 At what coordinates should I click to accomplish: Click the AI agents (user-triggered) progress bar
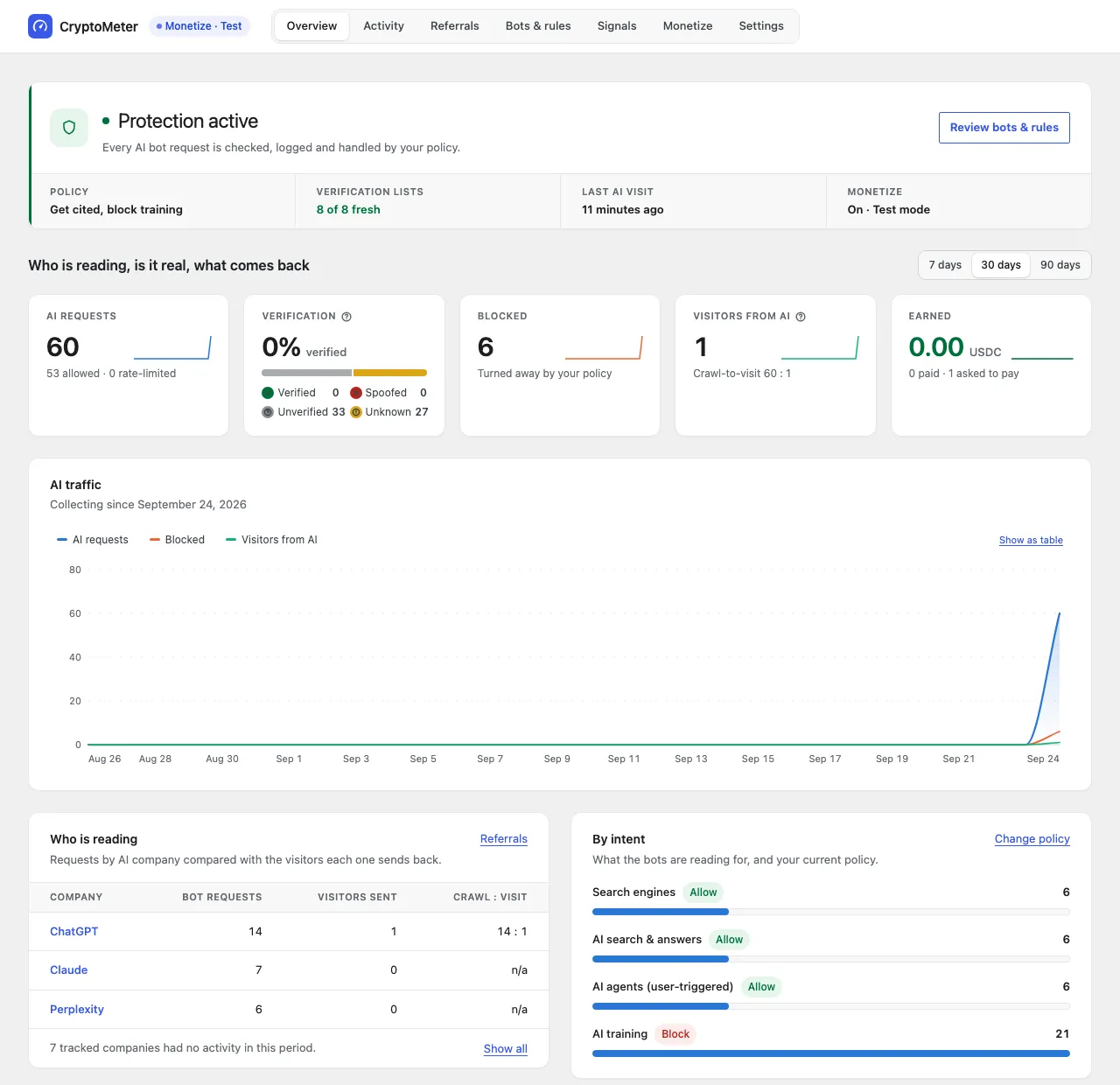click(831, 1006)
